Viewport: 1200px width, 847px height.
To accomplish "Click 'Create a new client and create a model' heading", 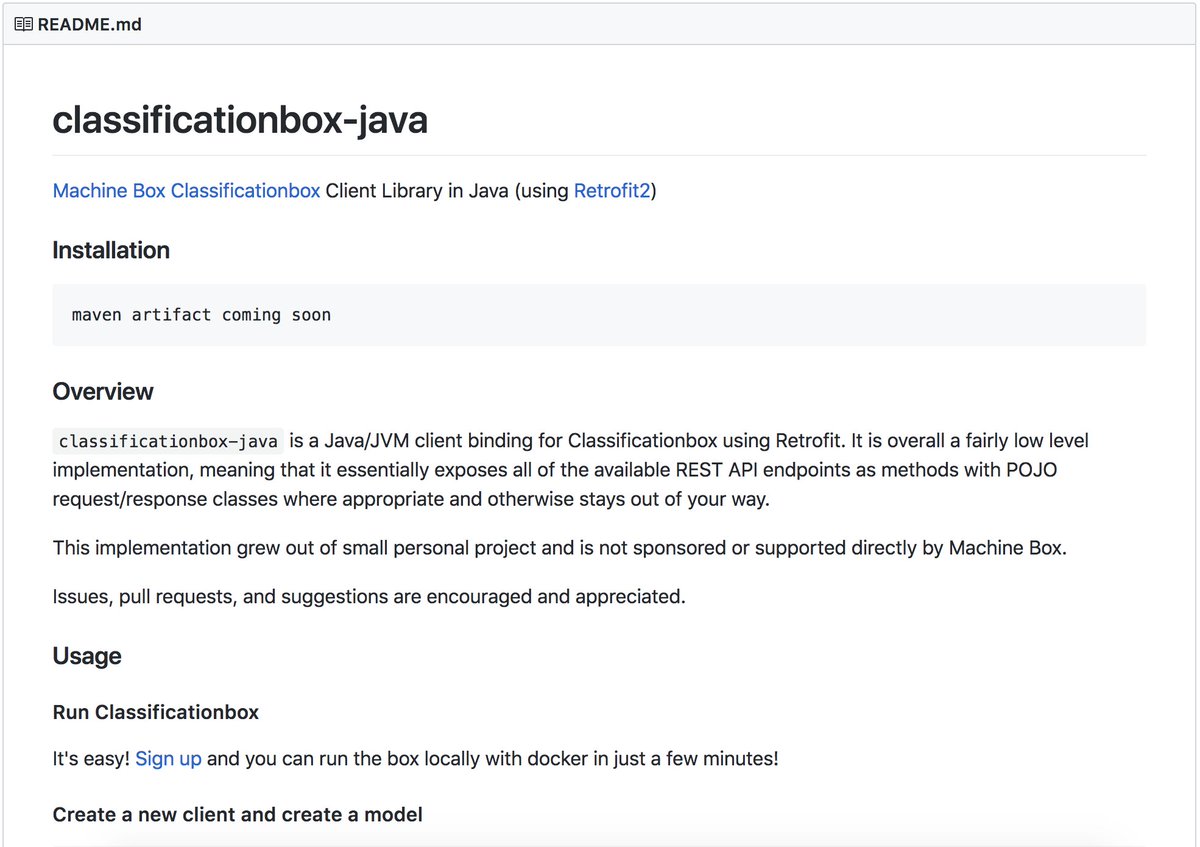I will click(x=238, y=815).
